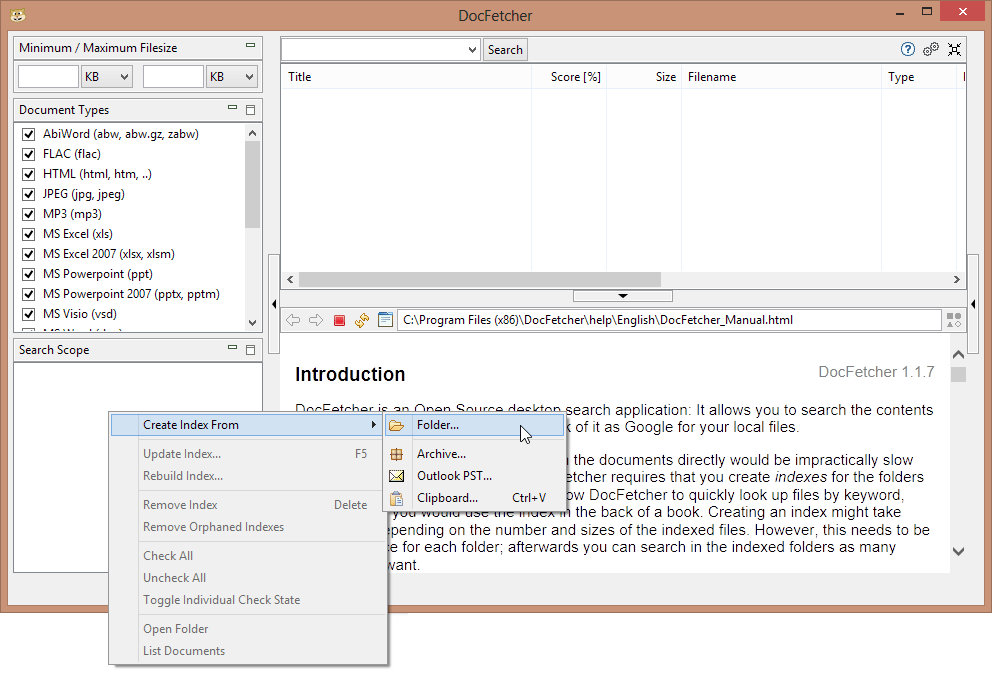This screenshot has width=992, height=680.
Task: Click the maximum filesize input field
Action: tap(173, 77)
